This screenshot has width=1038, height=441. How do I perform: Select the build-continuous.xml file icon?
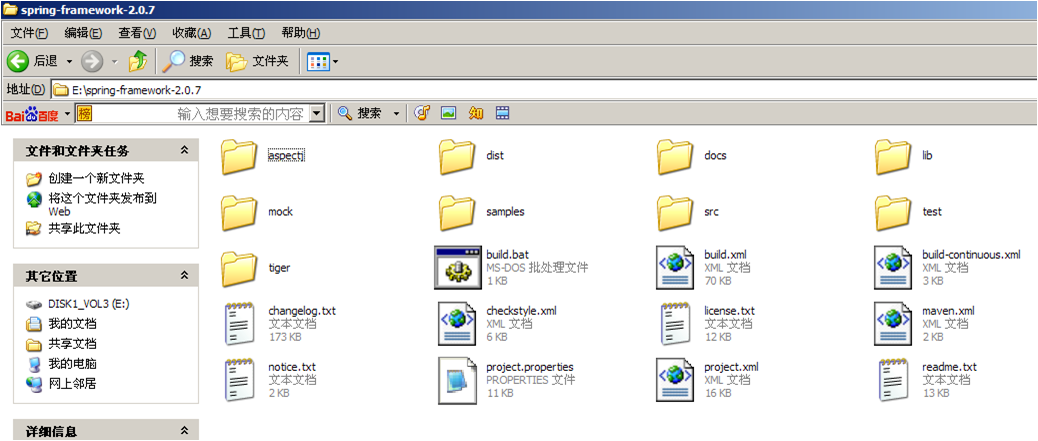pos(893,268)
